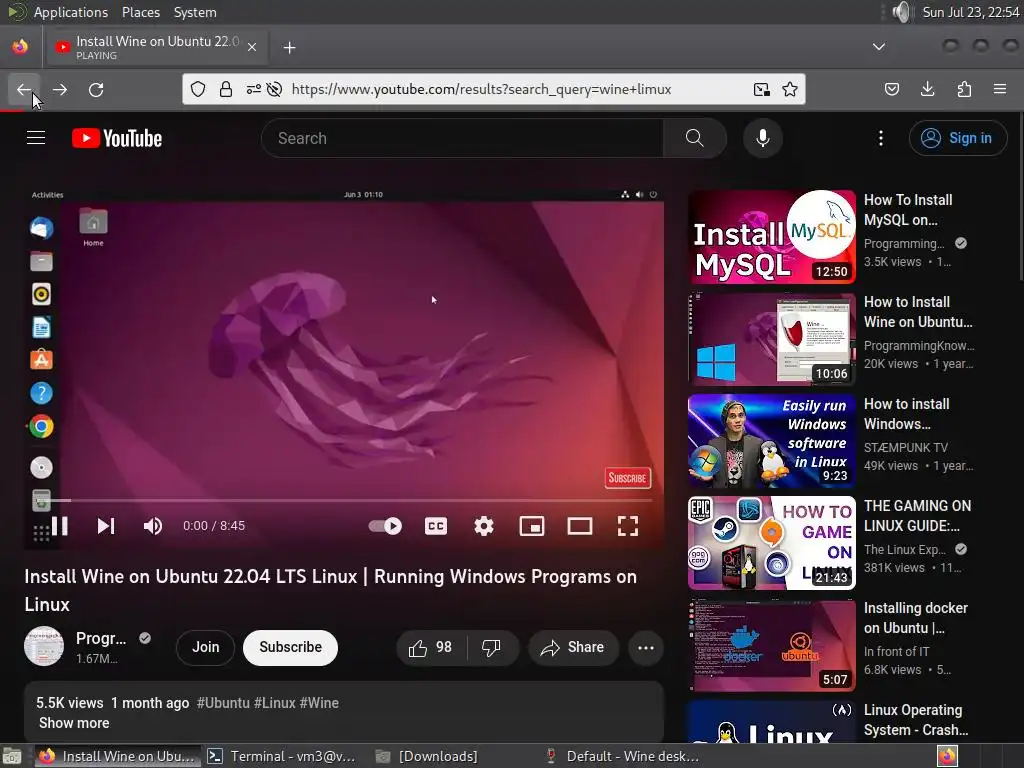This screenshot has width=1024, height=768.
Task: Open YouTube settings three-dot menu
Action: coord(881,138)
